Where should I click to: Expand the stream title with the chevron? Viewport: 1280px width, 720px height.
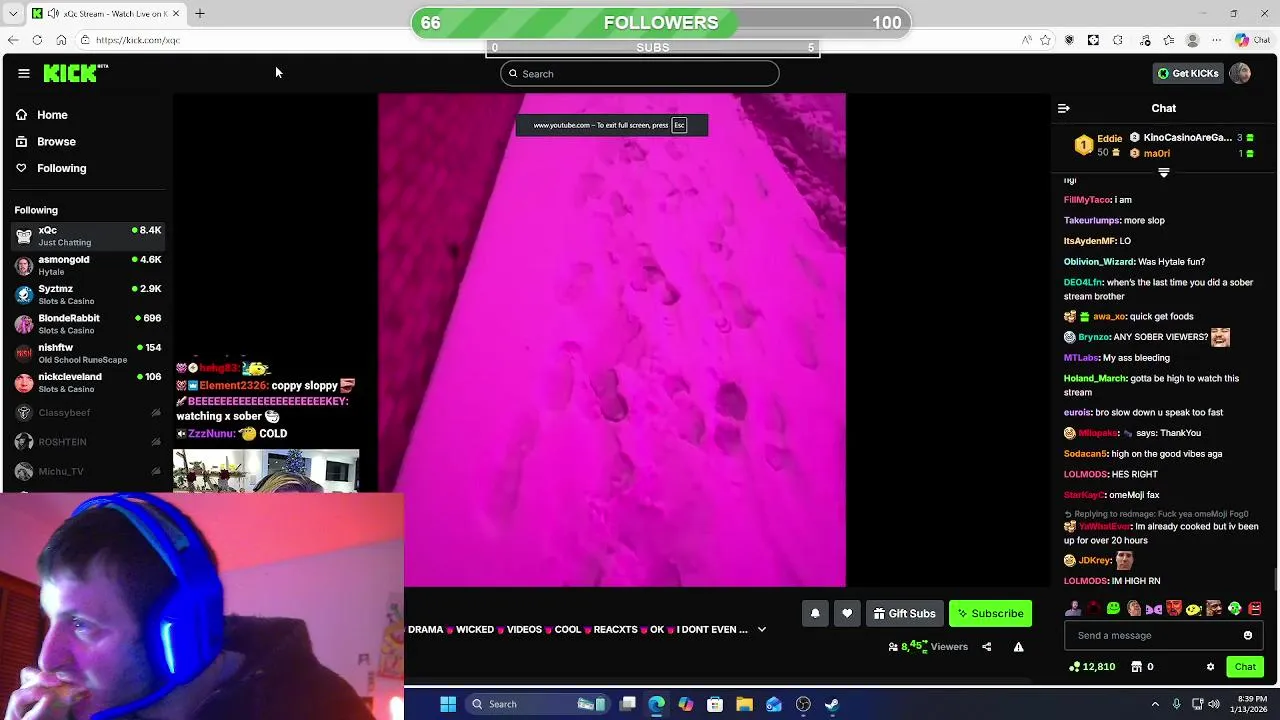point(762,629)
